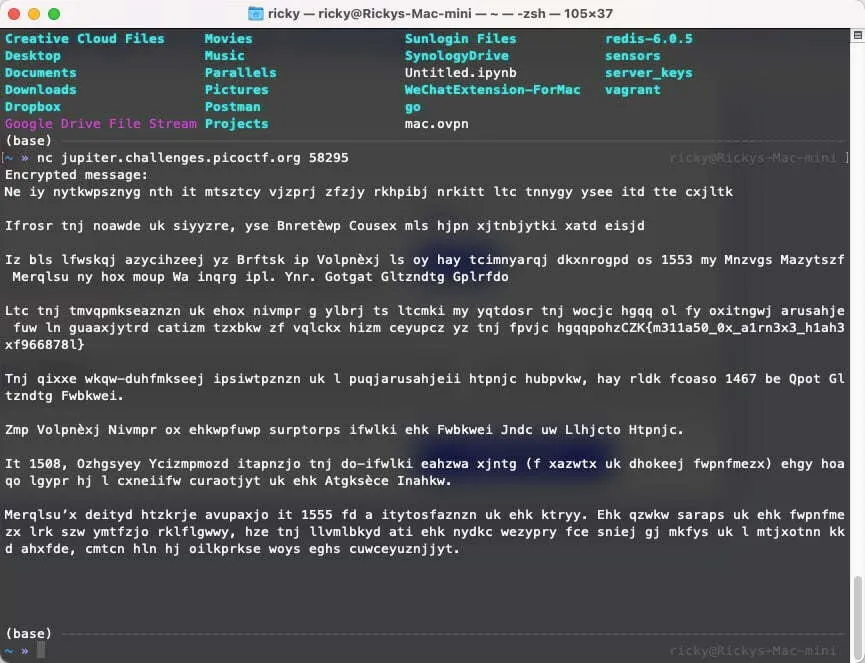Click the vagrant directory name
Screen dimensions: 865x663
pos(632,90)
